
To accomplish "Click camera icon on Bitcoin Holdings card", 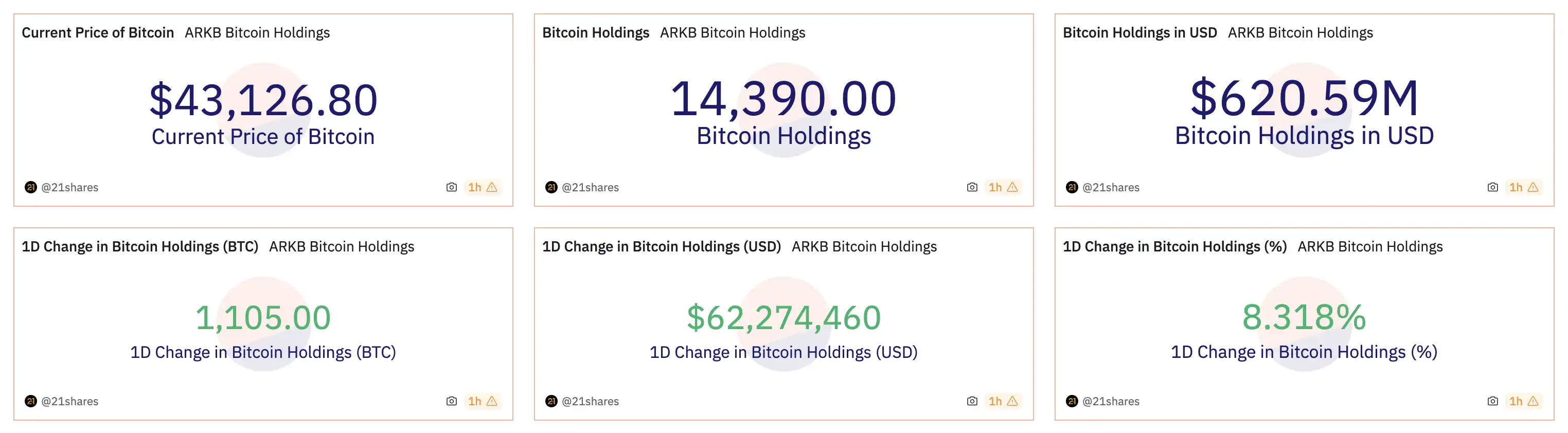I will tap(972, 187).
